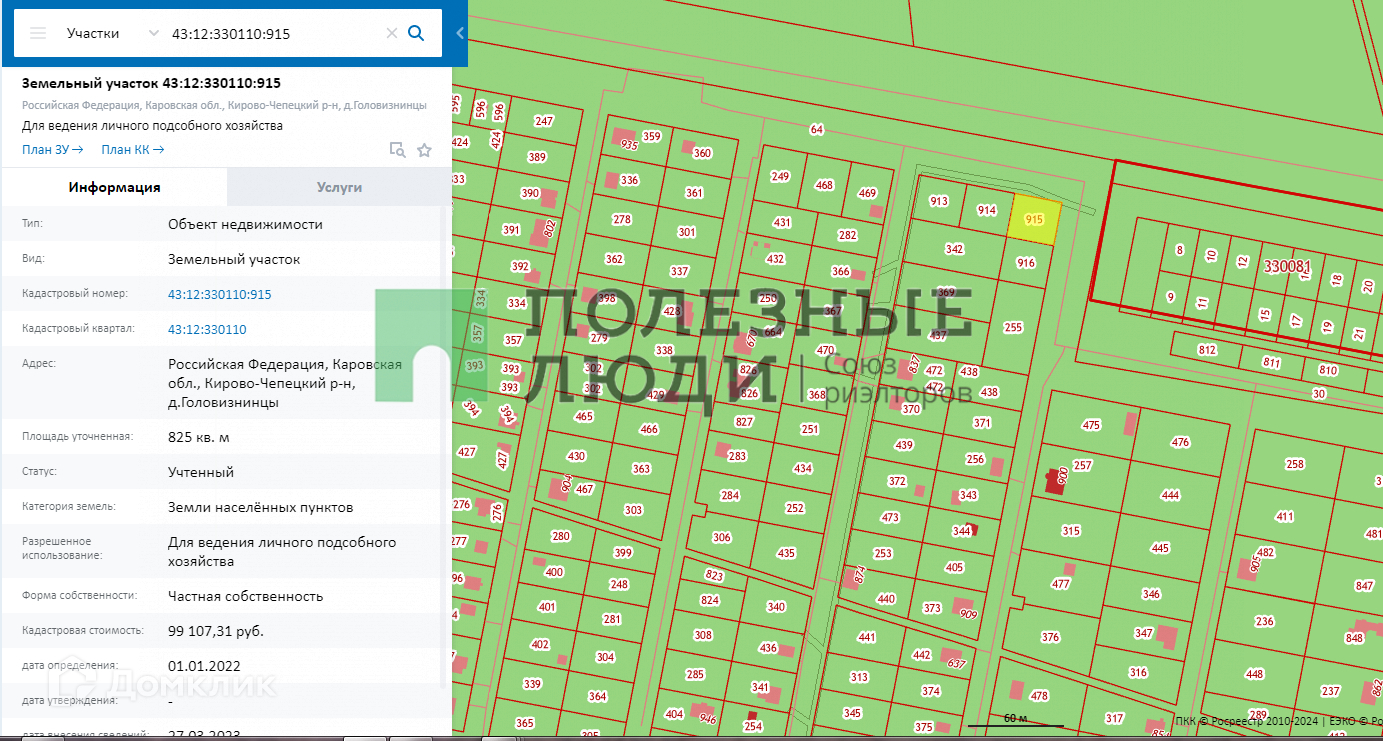Open the hamburger menu in the search bar
Viewport: 1383px width, 741px height.
click(38, 33)
